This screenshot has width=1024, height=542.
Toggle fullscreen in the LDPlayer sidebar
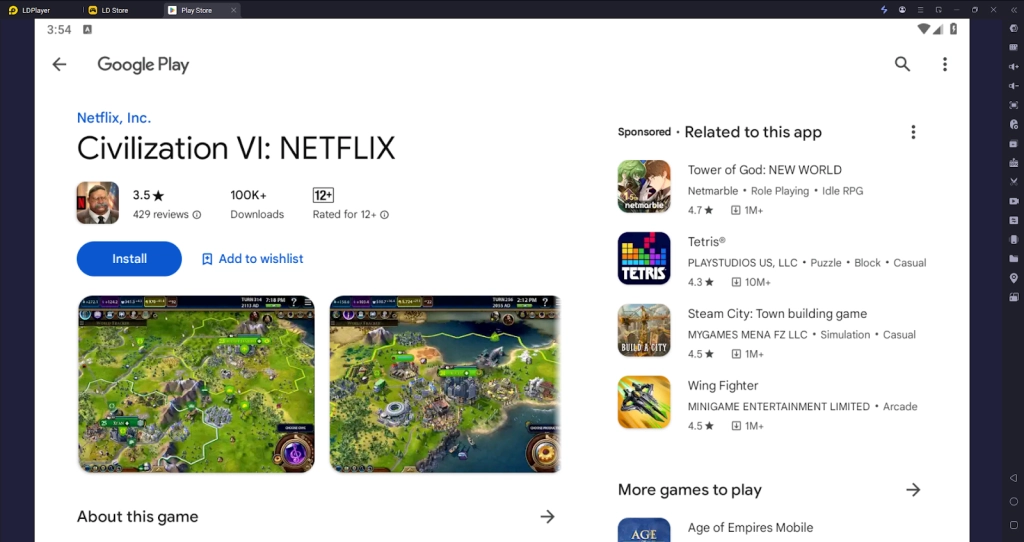[1014, 105]
